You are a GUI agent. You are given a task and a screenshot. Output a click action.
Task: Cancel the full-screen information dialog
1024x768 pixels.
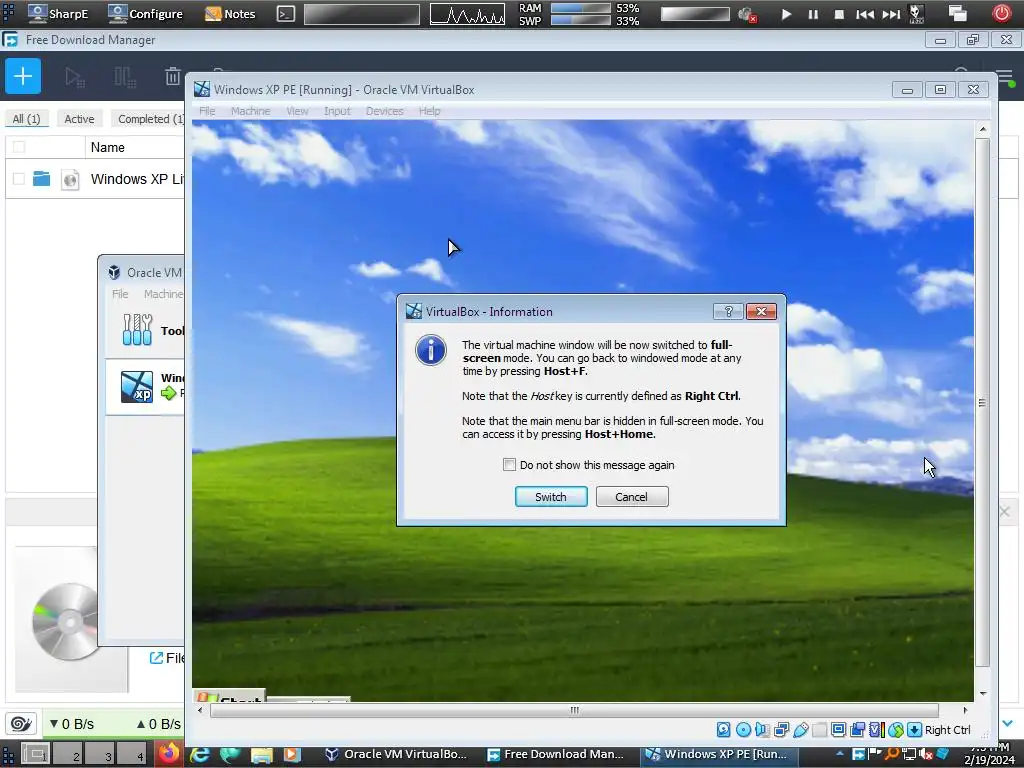632,497
